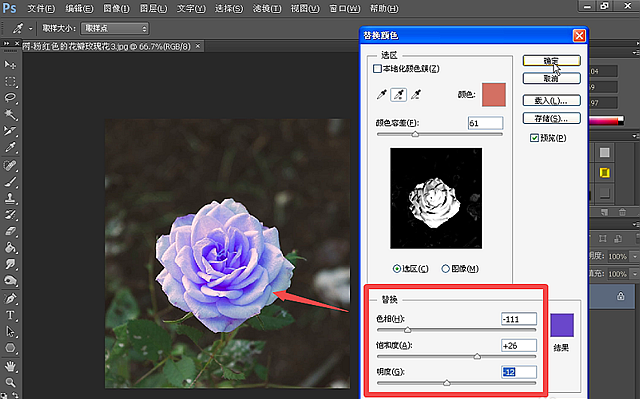Open the View menu
Image resolution: width=640 pixels, height=399 pixels.
click(305, 8)
